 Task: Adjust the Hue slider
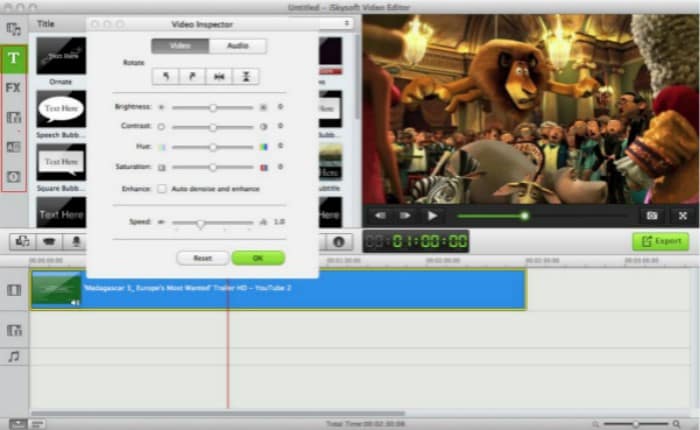212,147
